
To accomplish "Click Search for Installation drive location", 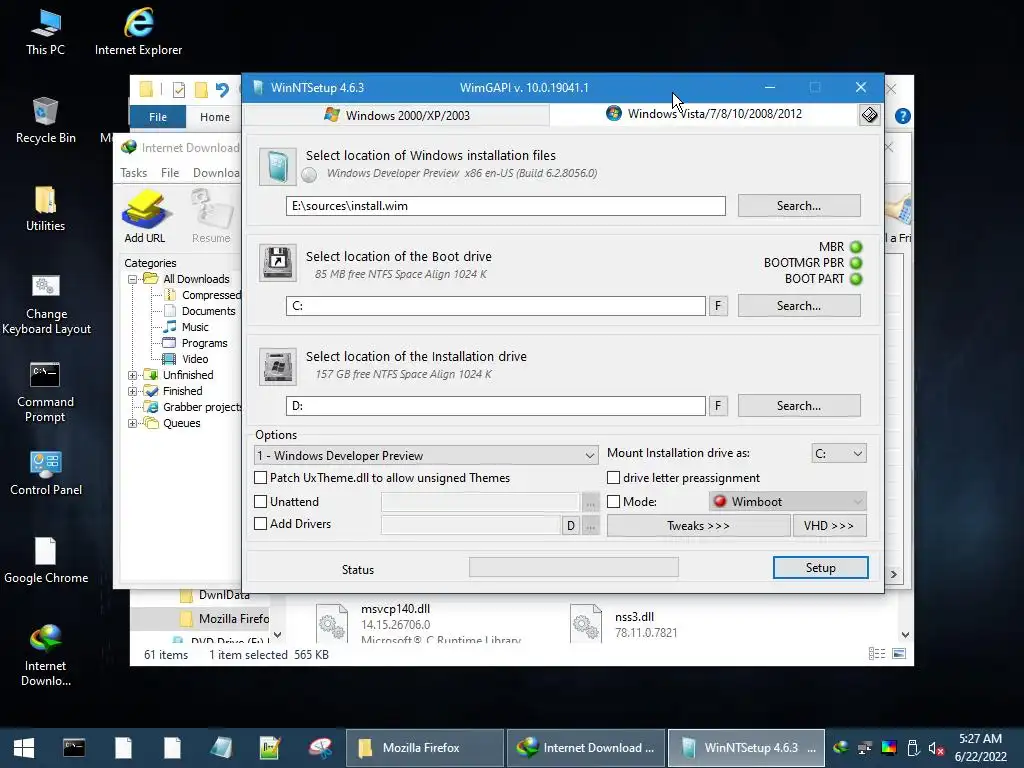I will coord(799,406).
